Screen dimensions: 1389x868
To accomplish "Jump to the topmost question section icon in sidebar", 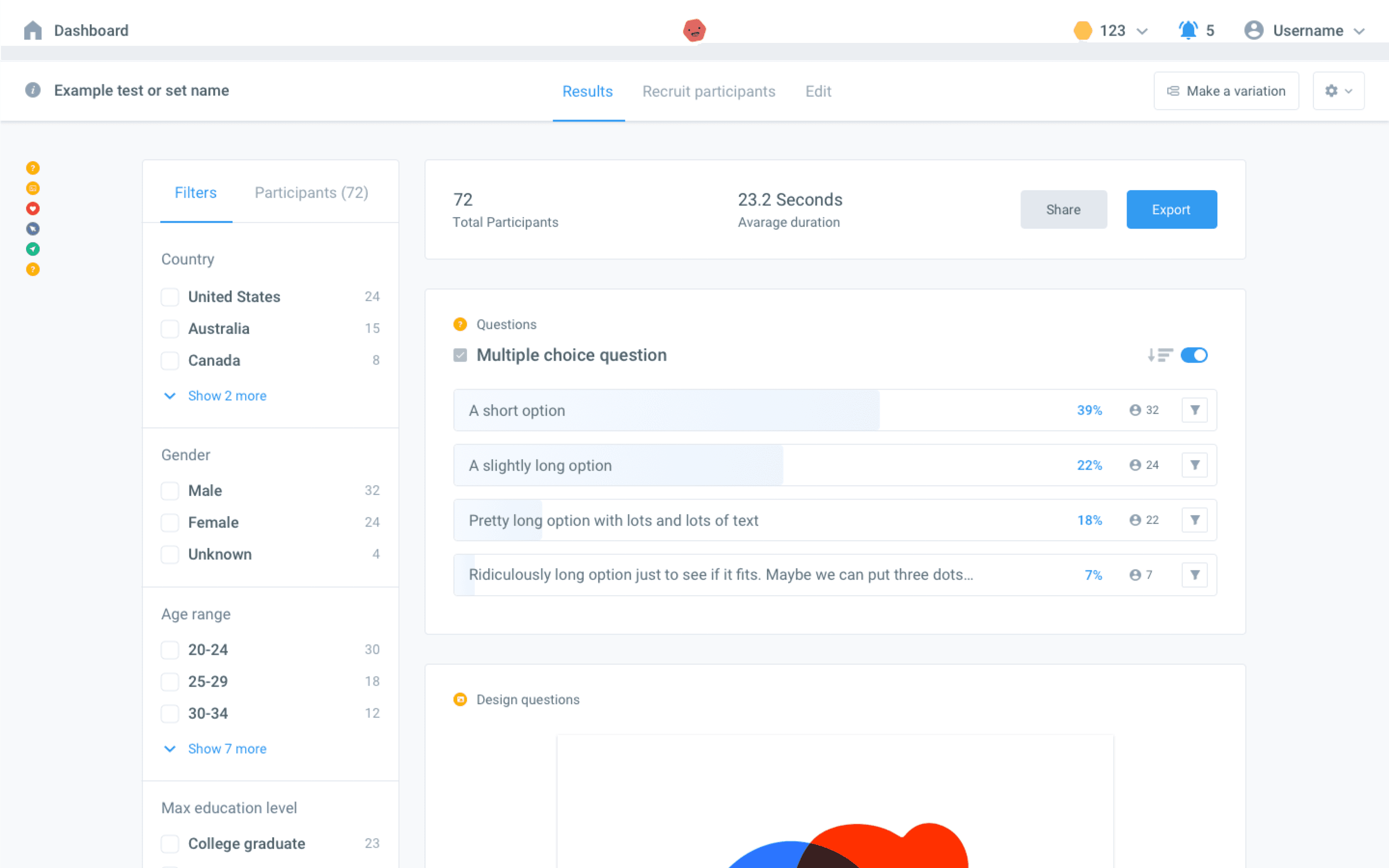I will pyautogui.click(x=33, y=168).
